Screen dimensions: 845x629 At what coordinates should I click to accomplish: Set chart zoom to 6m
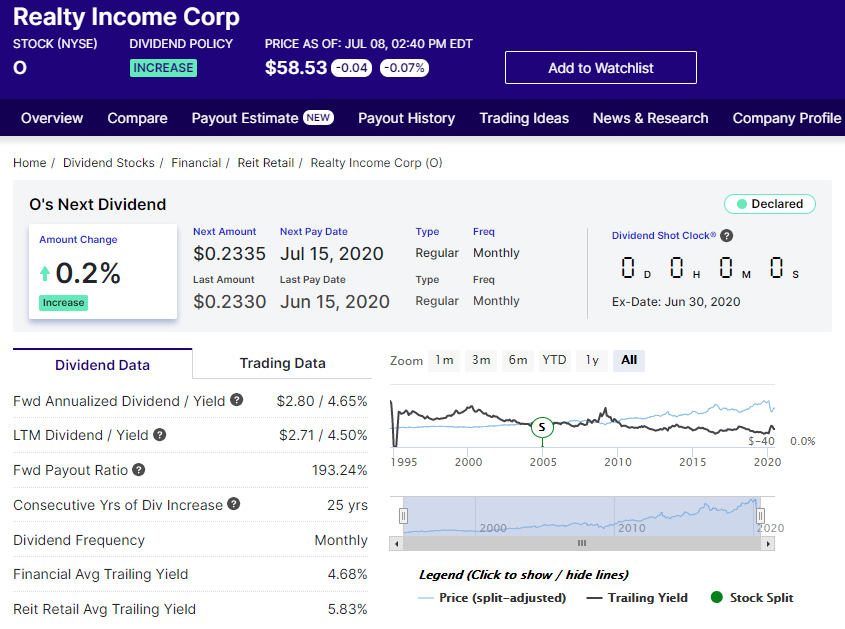(x=518, y=360)
